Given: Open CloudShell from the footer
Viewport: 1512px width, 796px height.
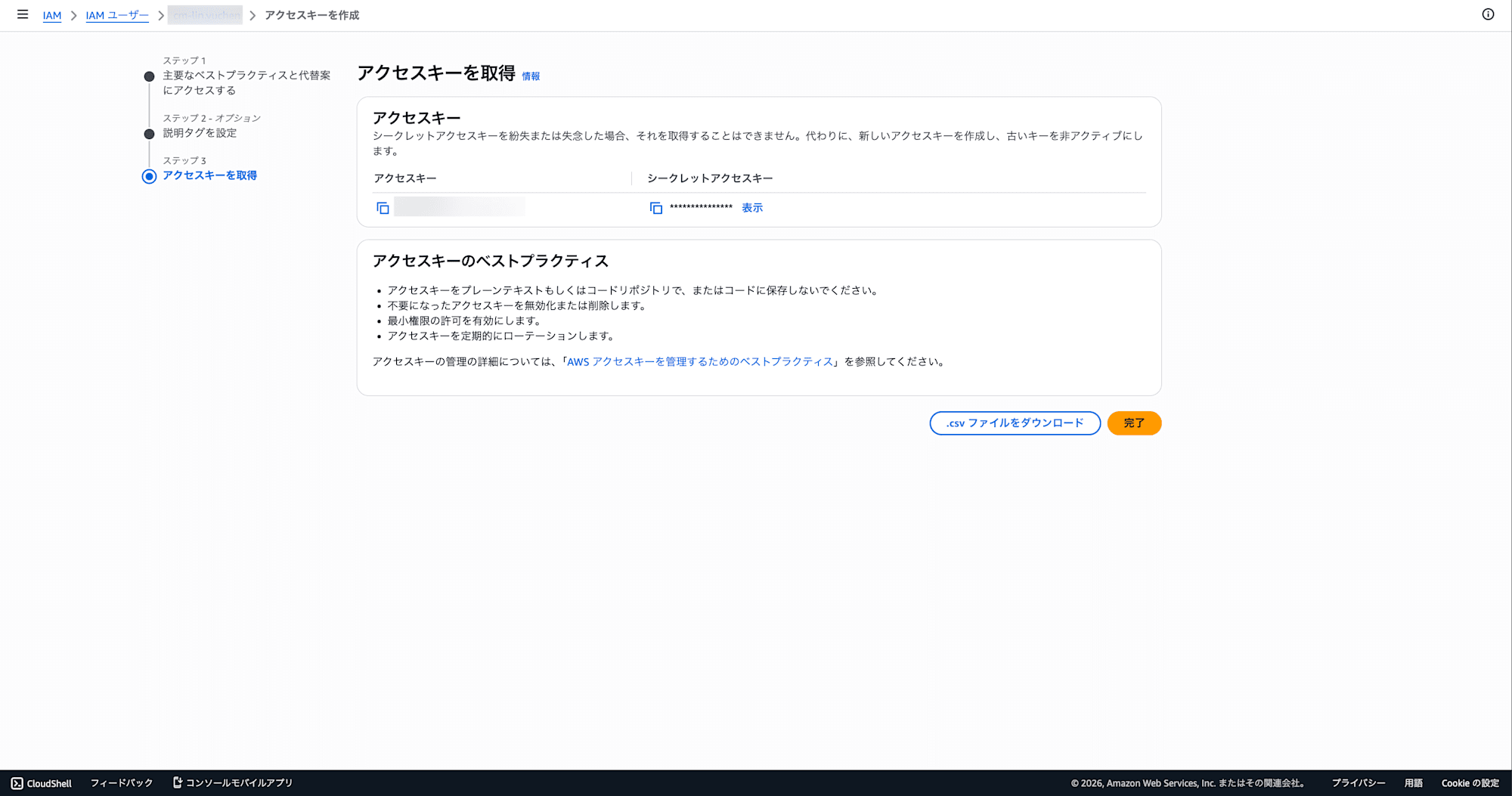Looking at the screenshot, I should 42,783.
